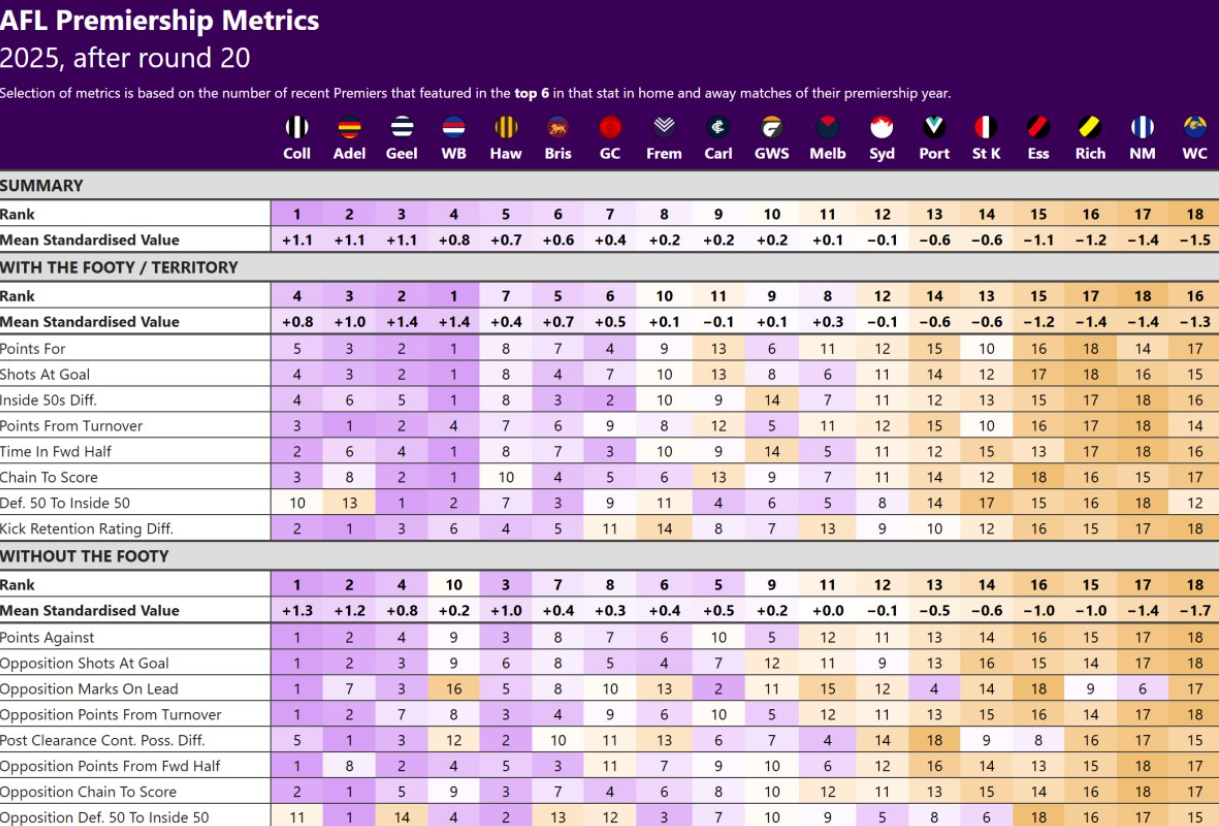Click the Fremantle chevron logo icon
This screenshot has height=826, width=1219.
[x=664, y=127]
